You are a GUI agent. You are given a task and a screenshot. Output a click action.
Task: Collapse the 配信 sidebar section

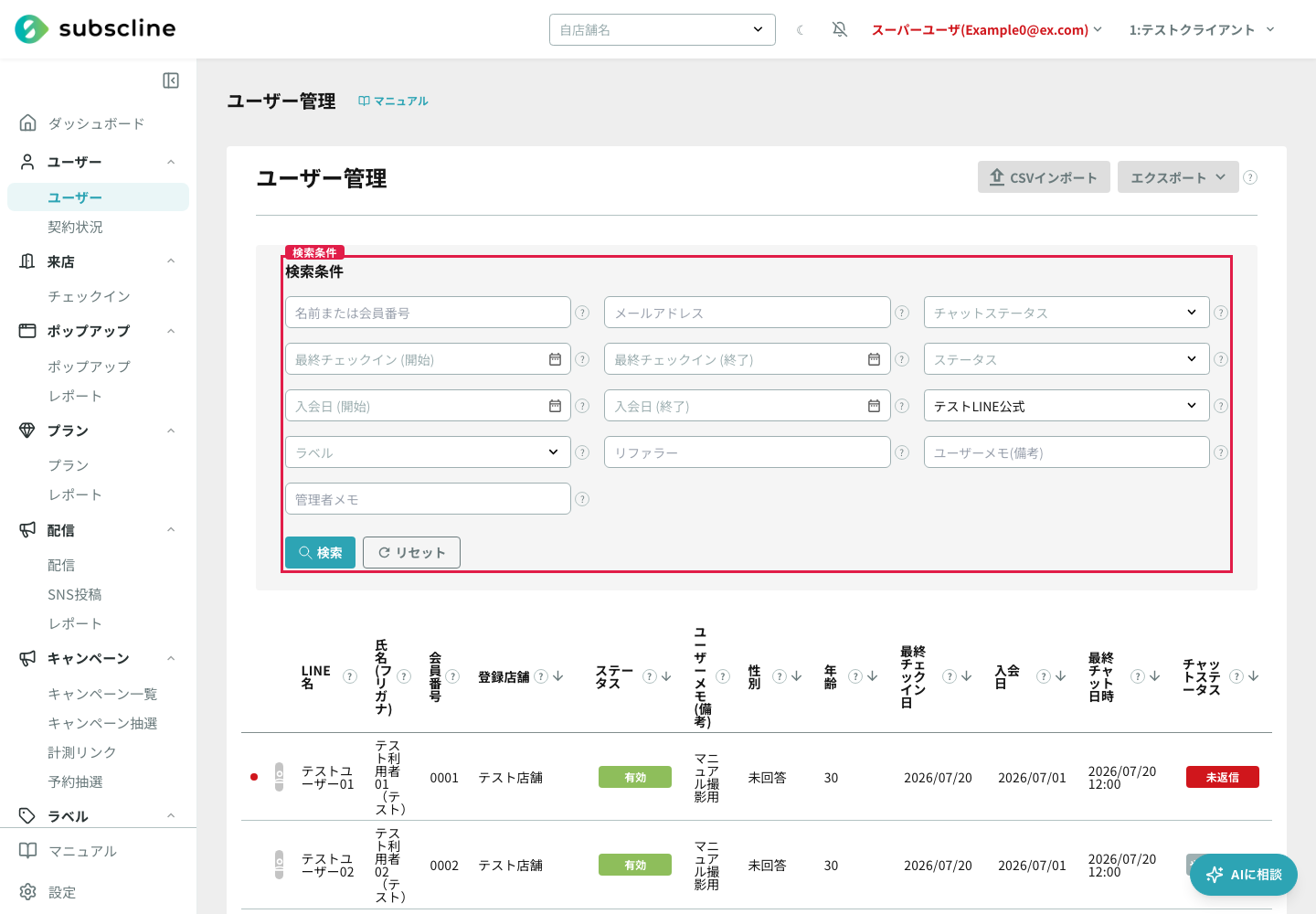(x=171, y=530)
